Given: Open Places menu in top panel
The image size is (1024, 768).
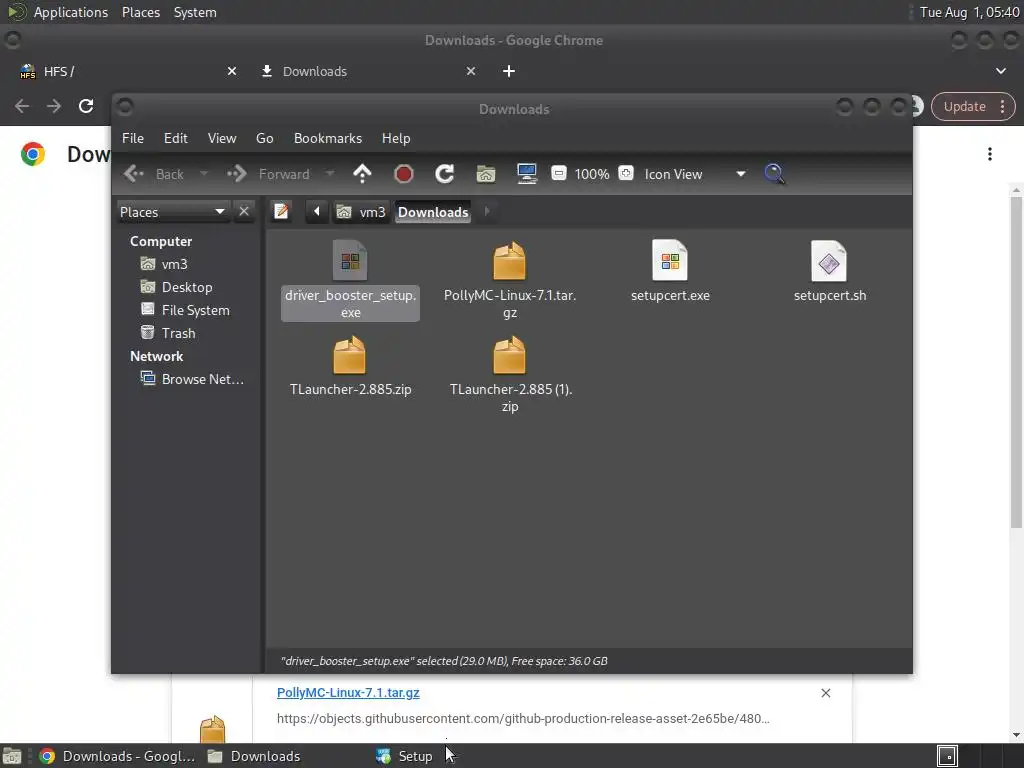Looking at the screenshot, I should (x=141, y=12).
